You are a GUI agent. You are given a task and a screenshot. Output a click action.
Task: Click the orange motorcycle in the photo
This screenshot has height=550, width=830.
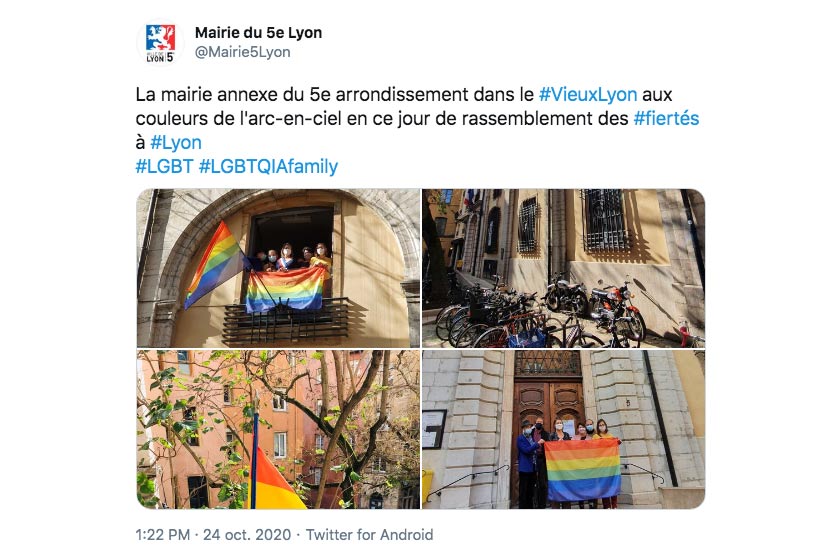(617, 311)
